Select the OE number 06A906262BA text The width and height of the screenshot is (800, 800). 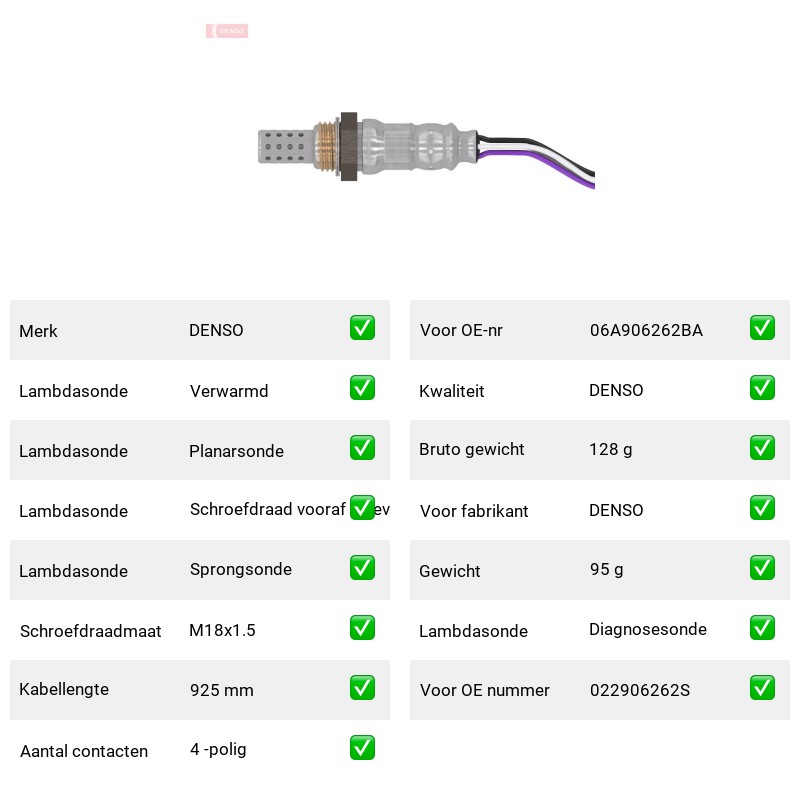(646, 331)
